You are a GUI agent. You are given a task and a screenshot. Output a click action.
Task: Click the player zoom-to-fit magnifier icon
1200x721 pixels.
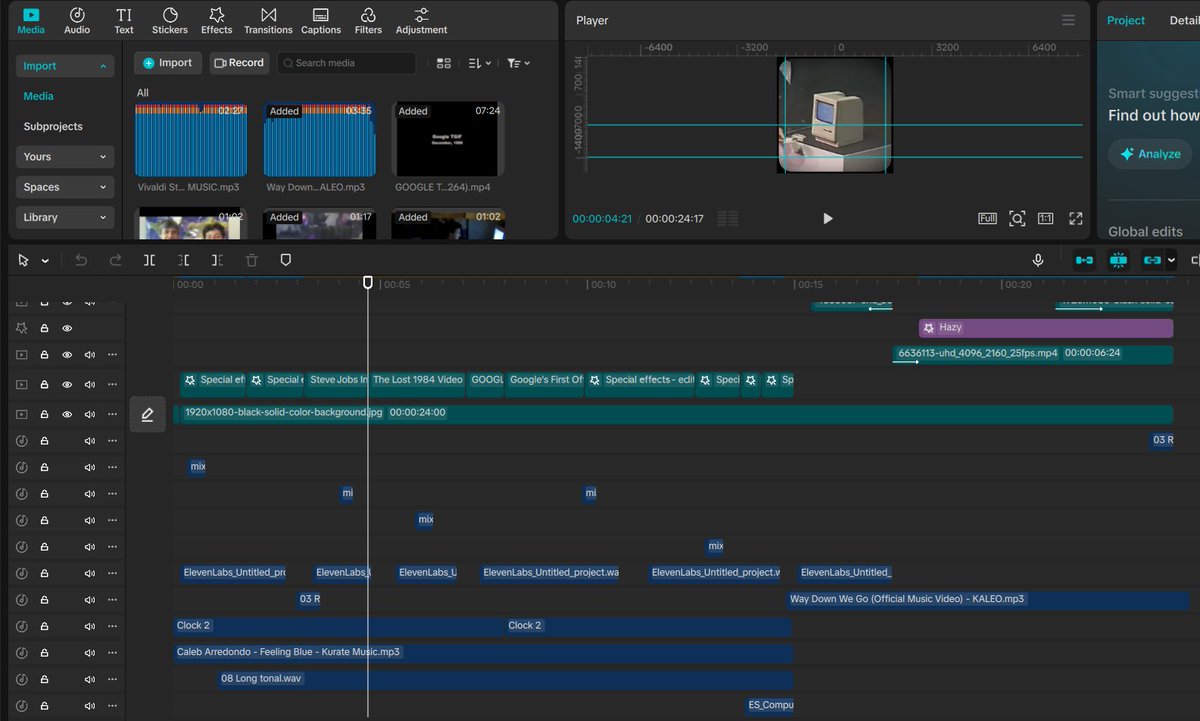pos(1017,218)
